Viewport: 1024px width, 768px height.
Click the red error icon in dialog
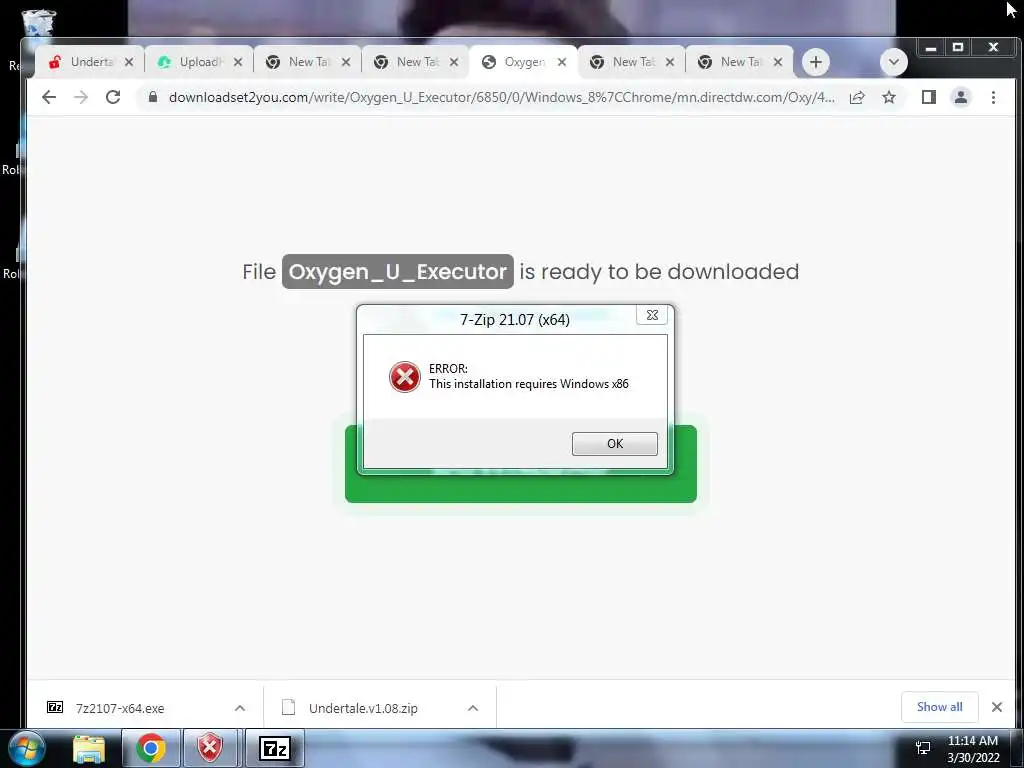pyautogui.click(x=405, y=377)
